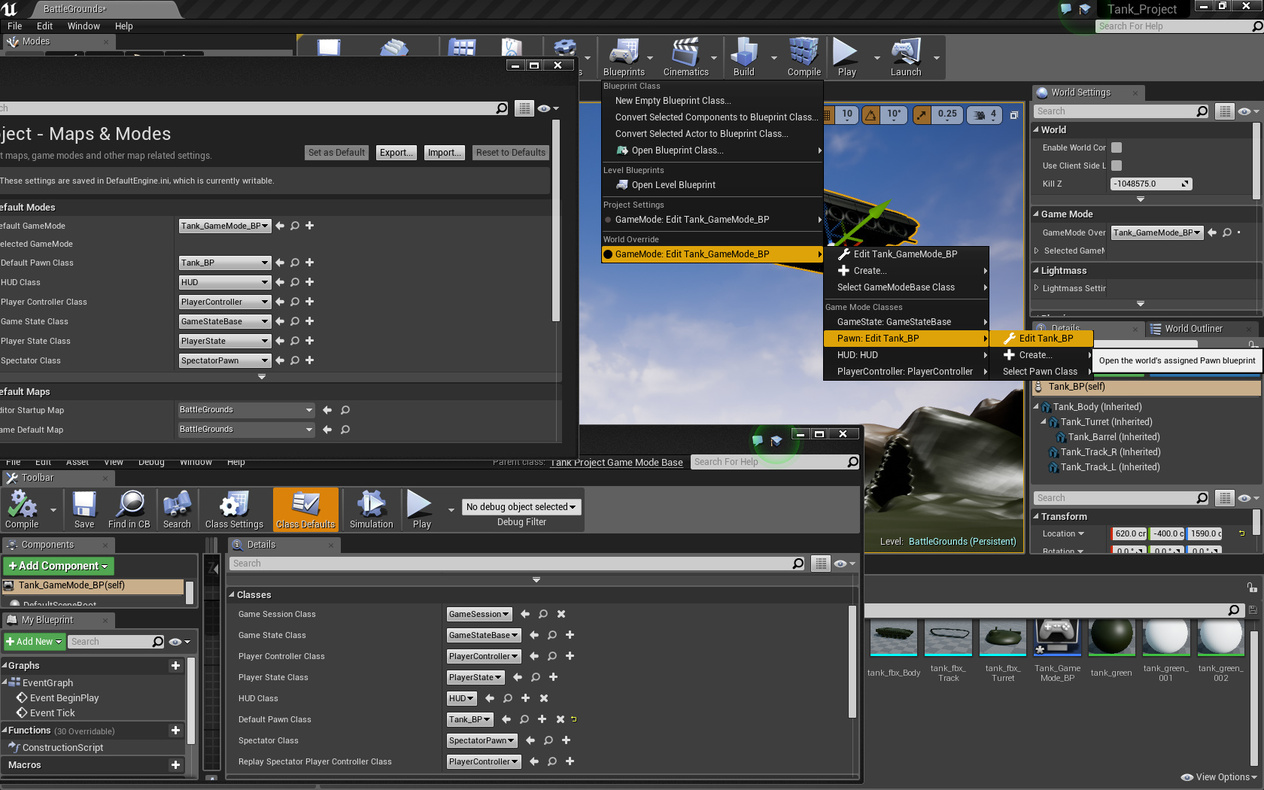Open the debug object selector dropdown
Image resolution: width=1264 pixels, height=790 pixels.
tap(522, 507)
